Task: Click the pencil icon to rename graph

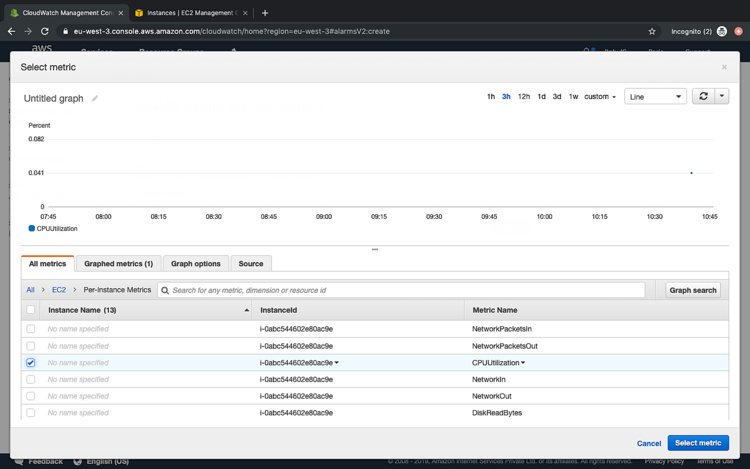Action: pos(95,99)
